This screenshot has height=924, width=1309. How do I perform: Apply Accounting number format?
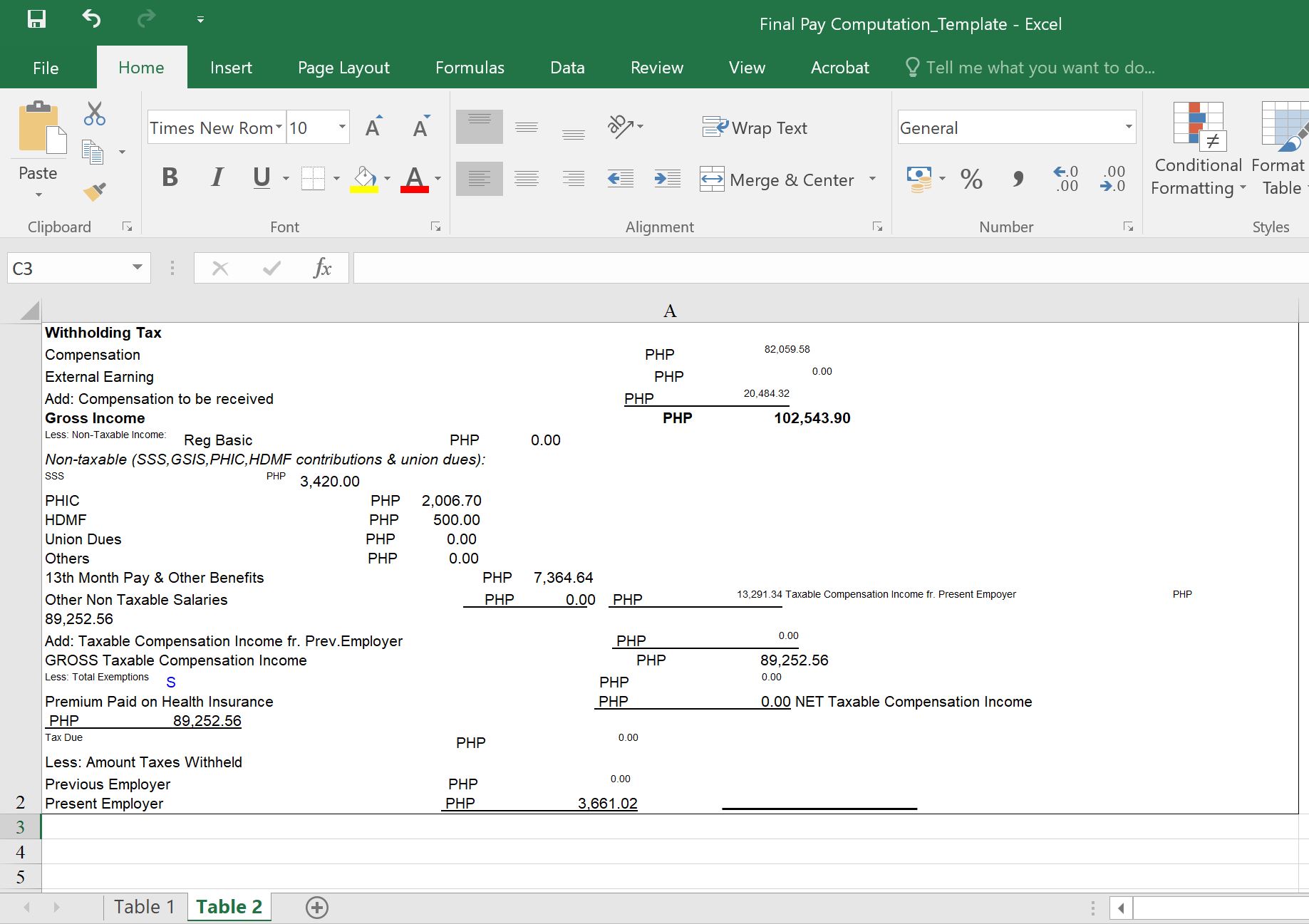tap(919, 178)
